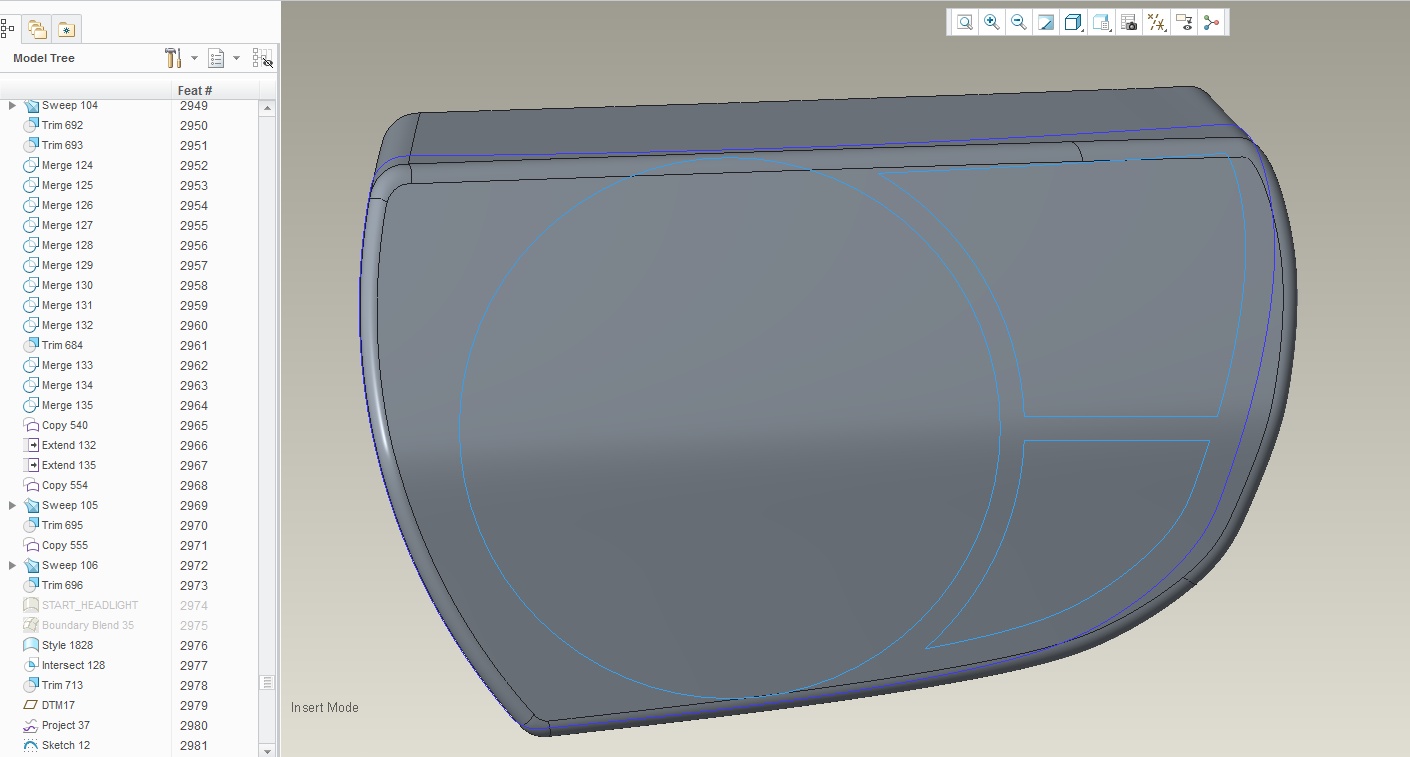Select Merge 126 in tree

tap(67, 205)
